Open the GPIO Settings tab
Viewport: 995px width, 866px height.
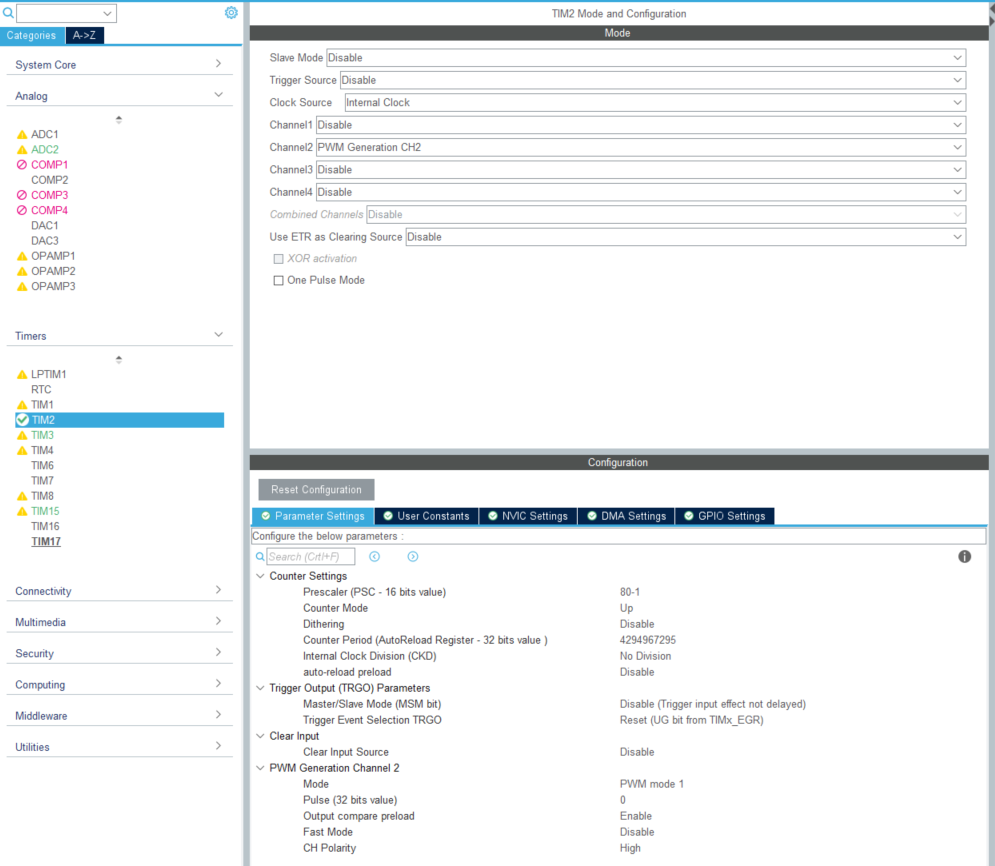click(725, 516)
